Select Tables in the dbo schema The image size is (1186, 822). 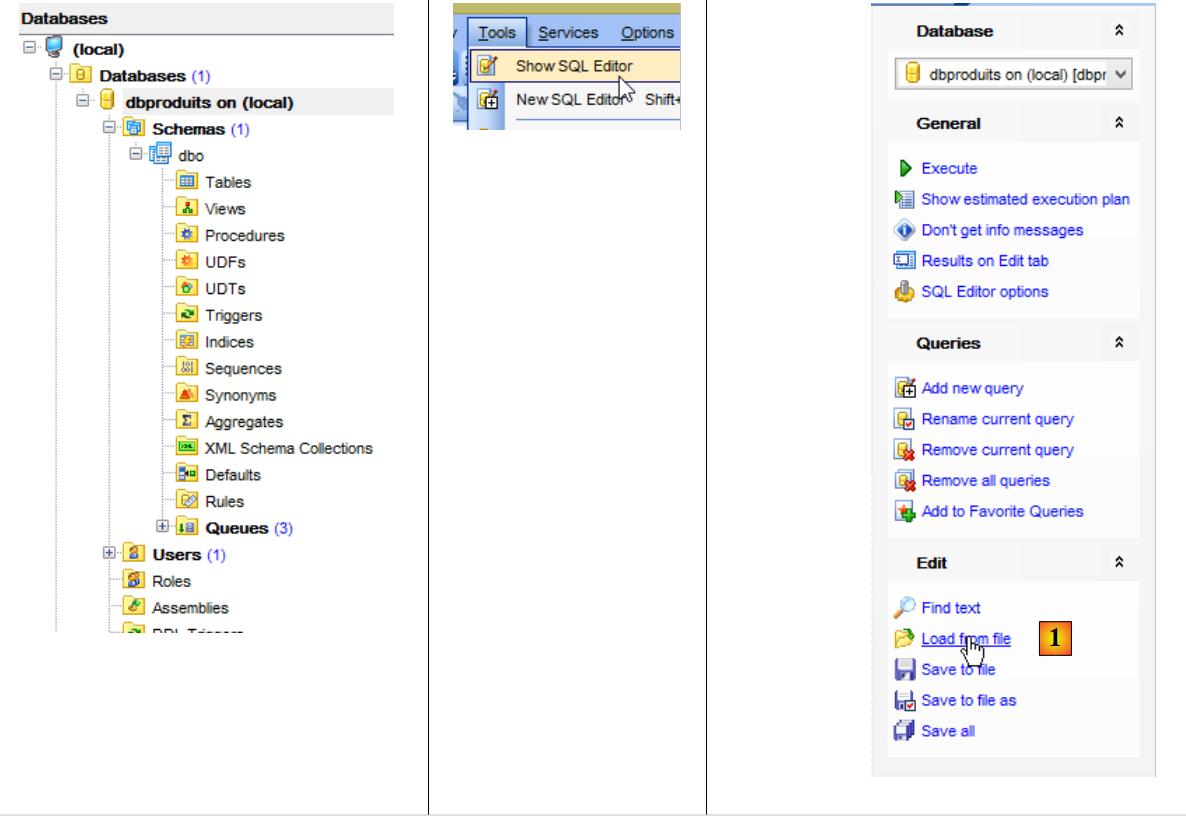(x=227, y=182)
